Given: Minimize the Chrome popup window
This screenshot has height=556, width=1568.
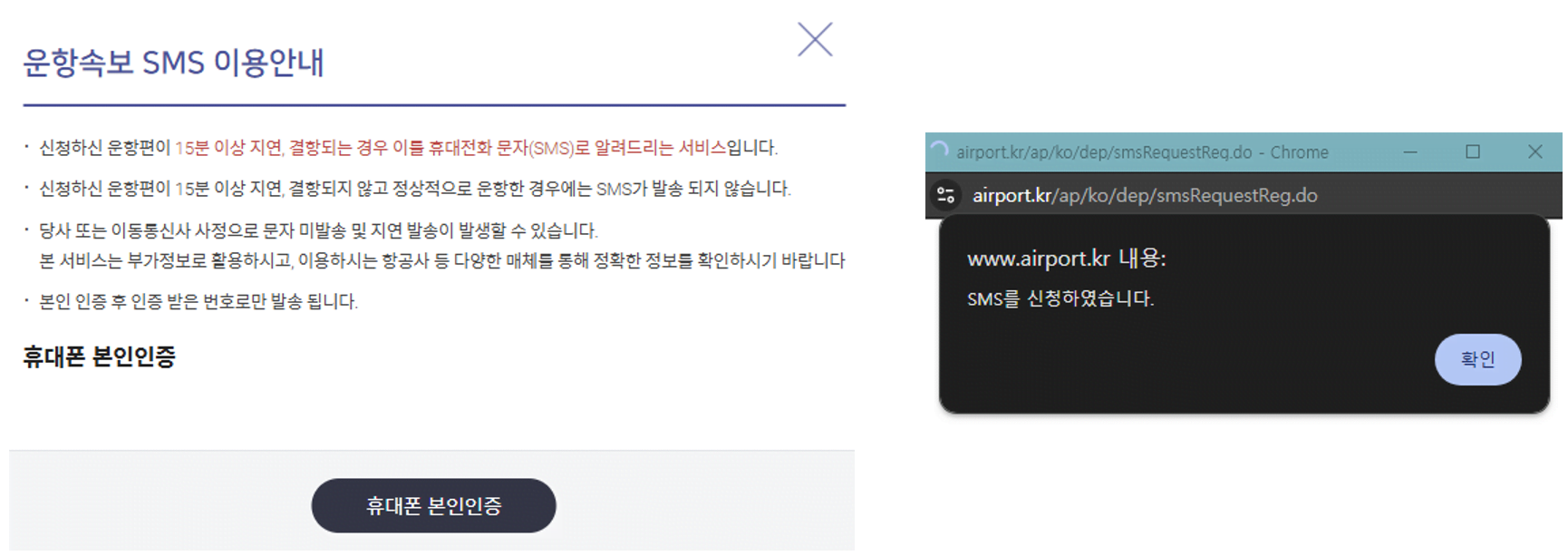Looking at the screenshot, I should coord(1410,152).
